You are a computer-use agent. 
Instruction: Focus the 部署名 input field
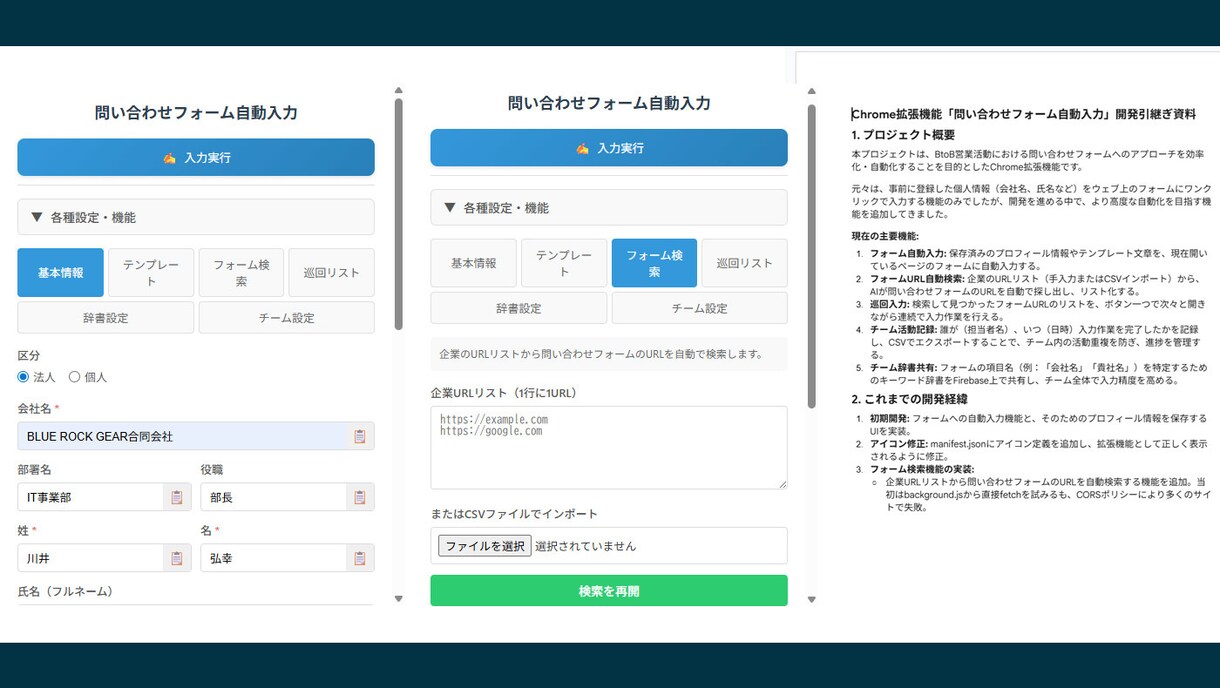(x=90, y=497)
